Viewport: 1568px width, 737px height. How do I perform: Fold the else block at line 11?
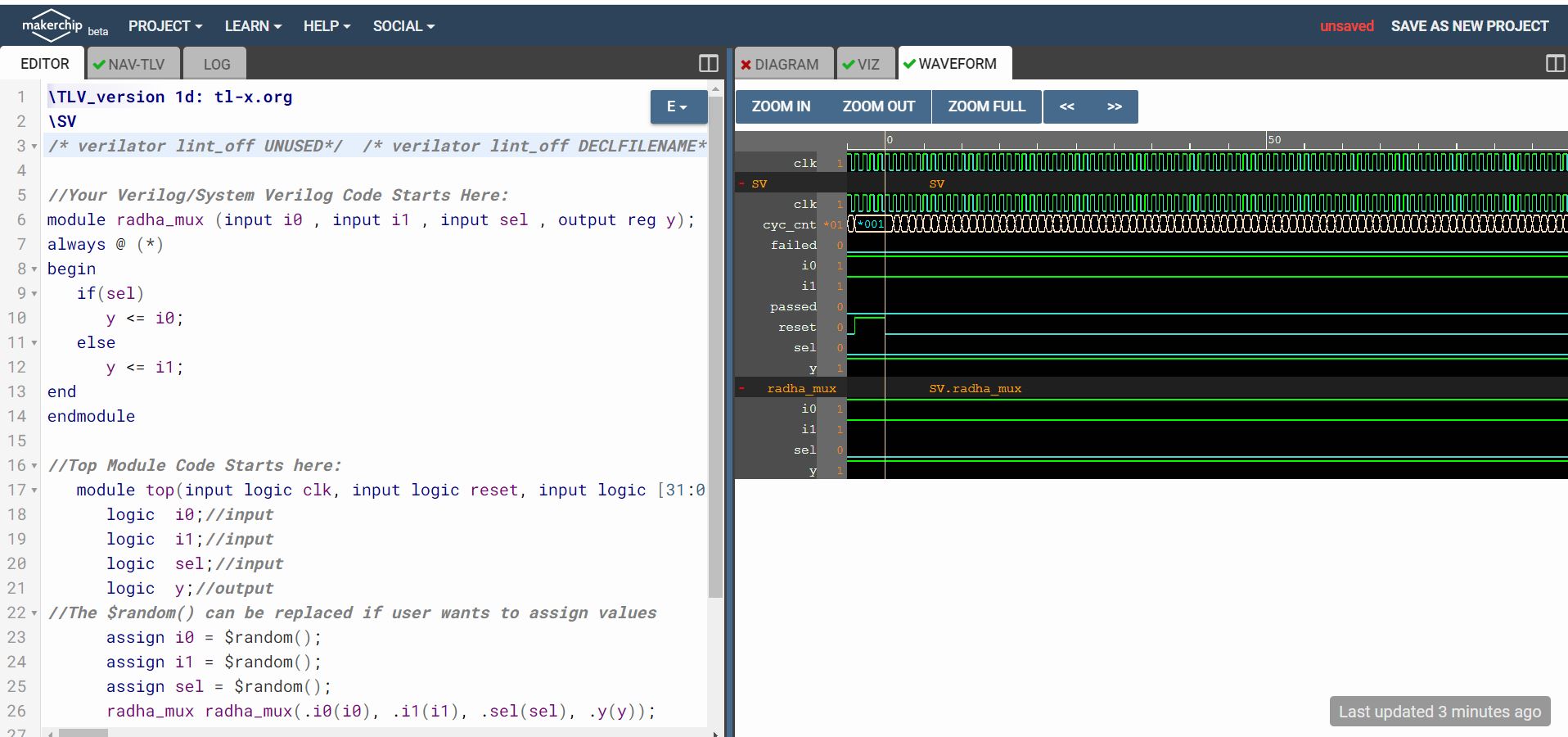(x=34, y=343)
